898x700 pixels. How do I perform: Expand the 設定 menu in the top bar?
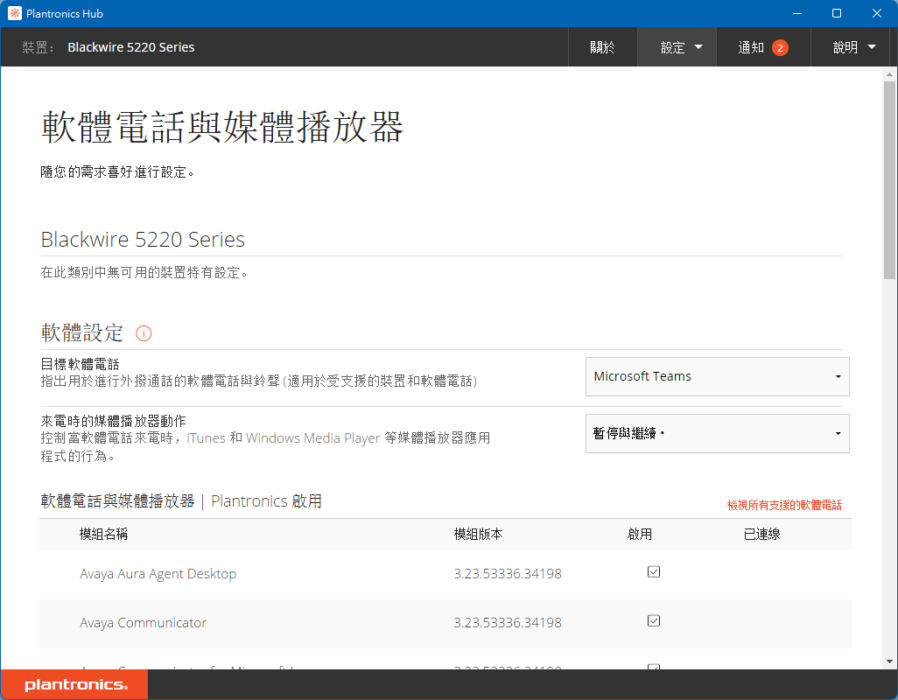677,47
